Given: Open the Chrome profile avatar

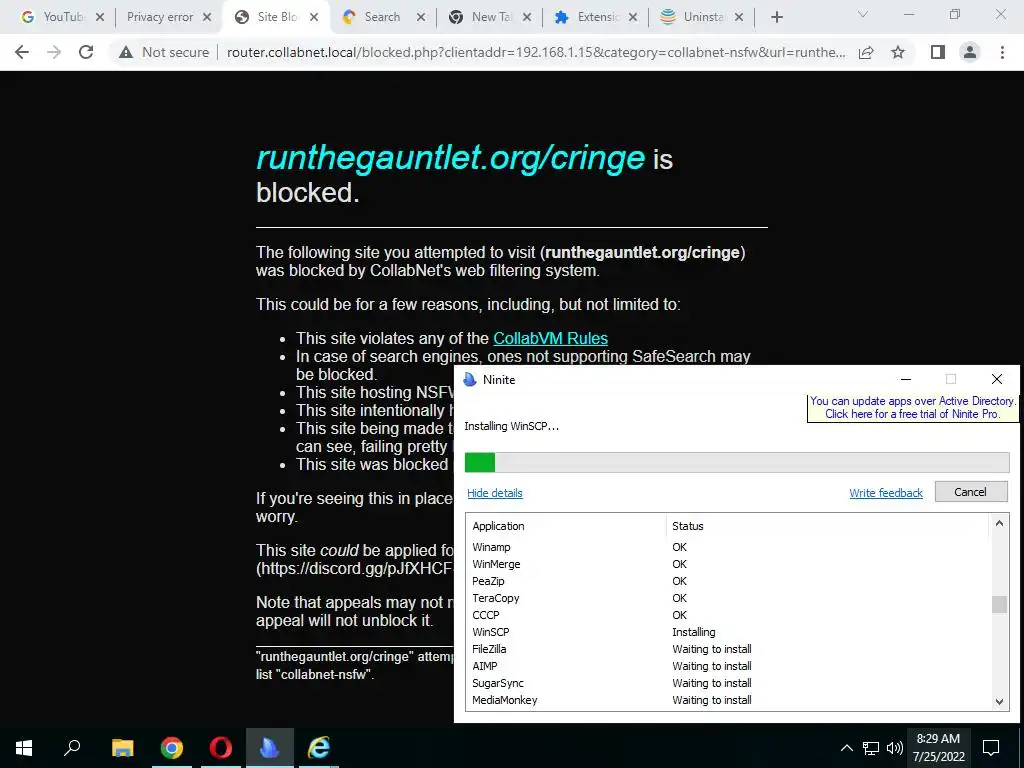Looking at the screenshot, I should coord(970,52).
